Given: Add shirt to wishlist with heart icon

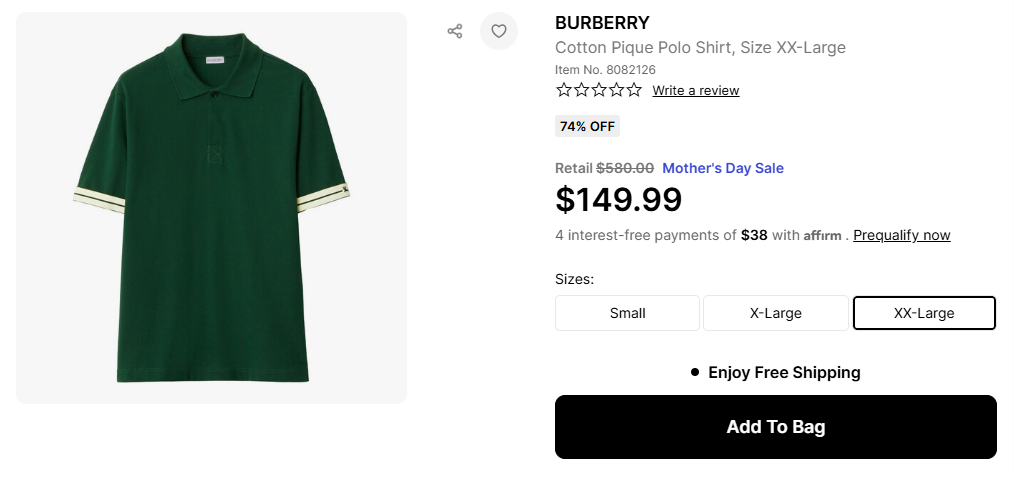Looking at the screenshot, I should point(499,31).
